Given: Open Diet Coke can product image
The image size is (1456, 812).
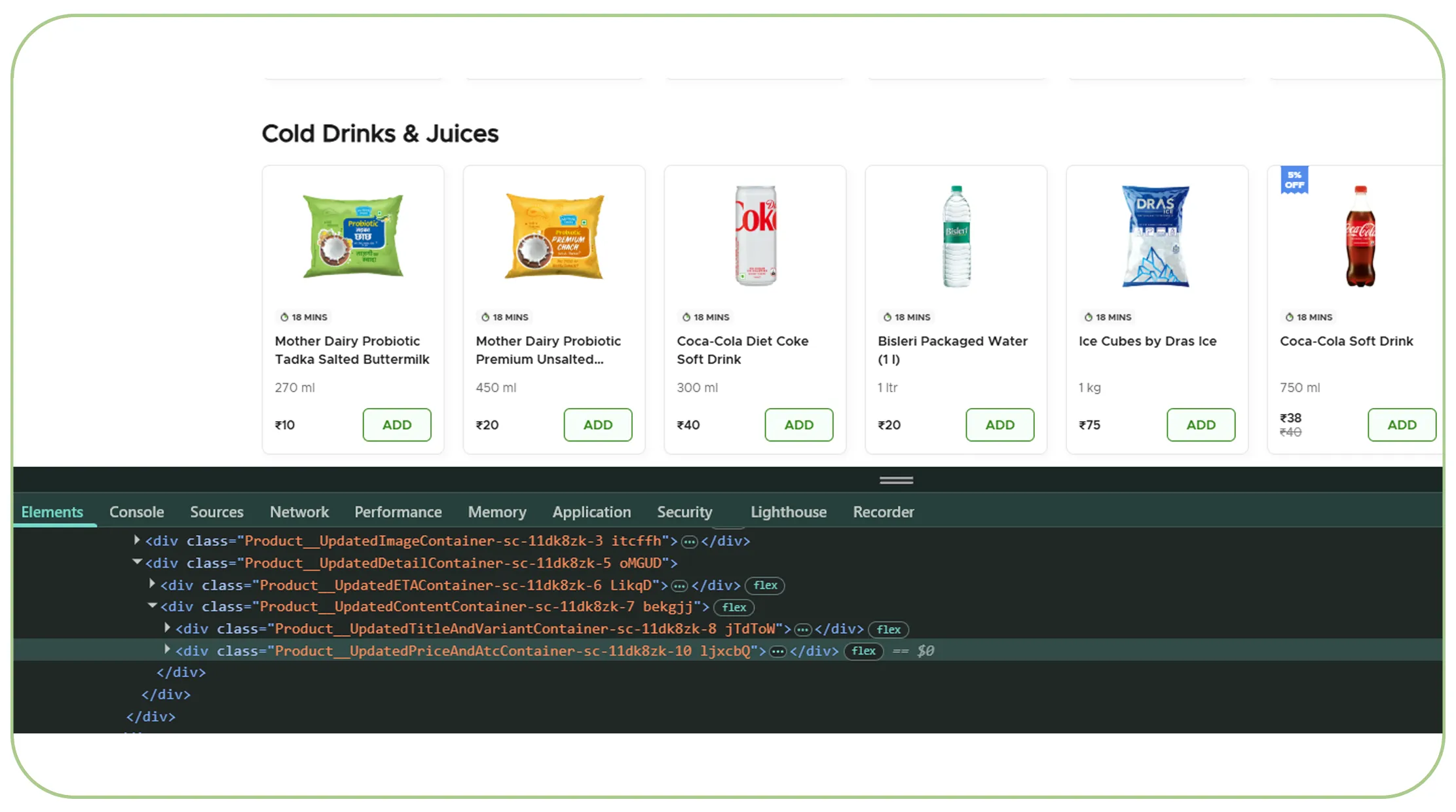Looking at the screenshot, I should tap(756, 236).
